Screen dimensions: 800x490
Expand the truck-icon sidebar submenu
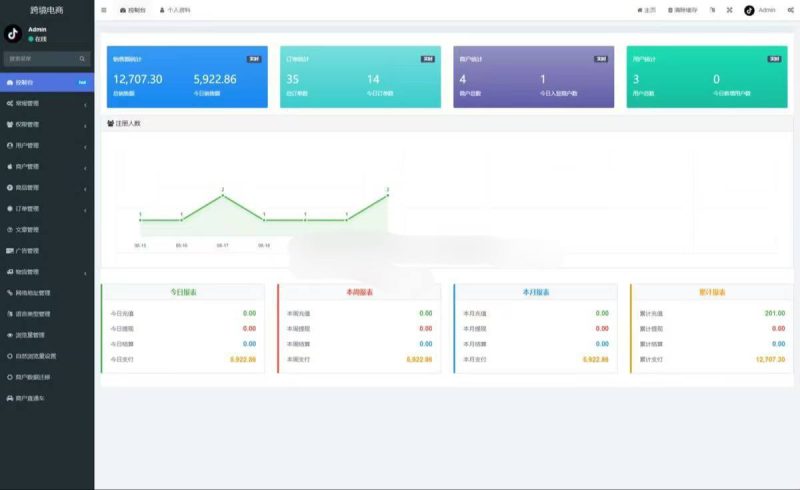click(47, 272)
